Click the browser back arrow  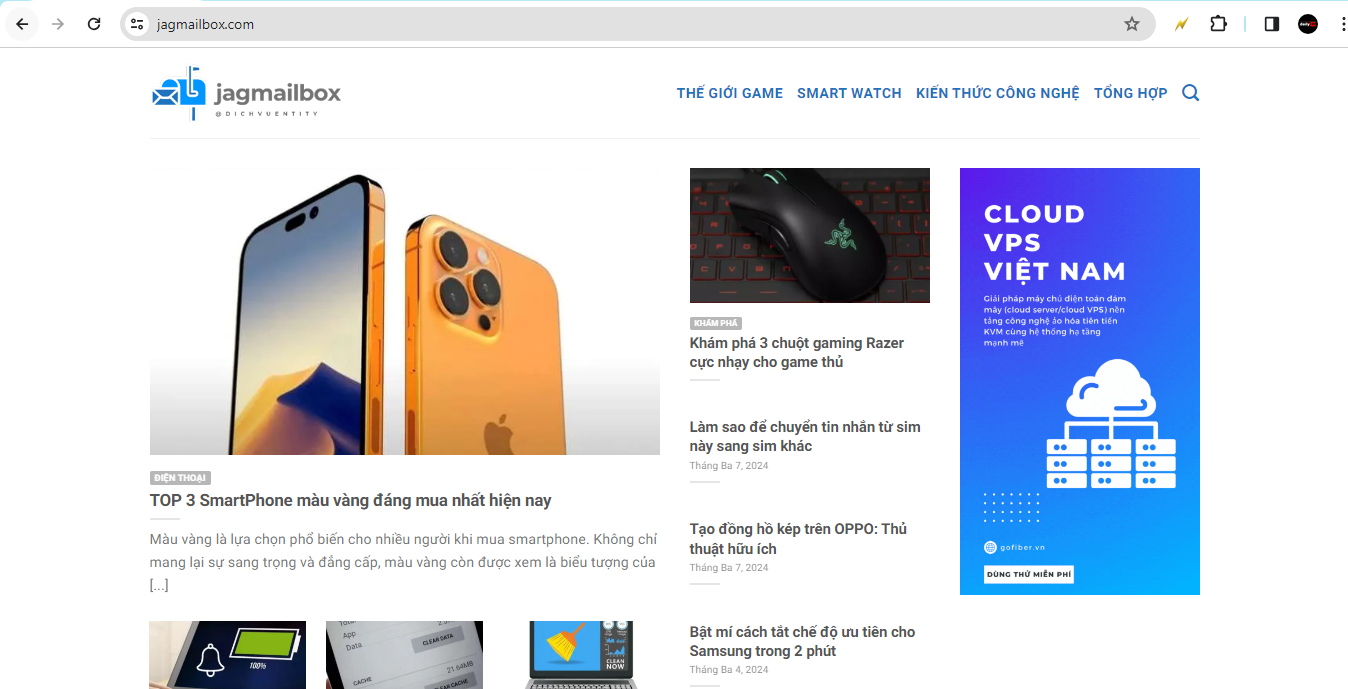coord(22,24)
